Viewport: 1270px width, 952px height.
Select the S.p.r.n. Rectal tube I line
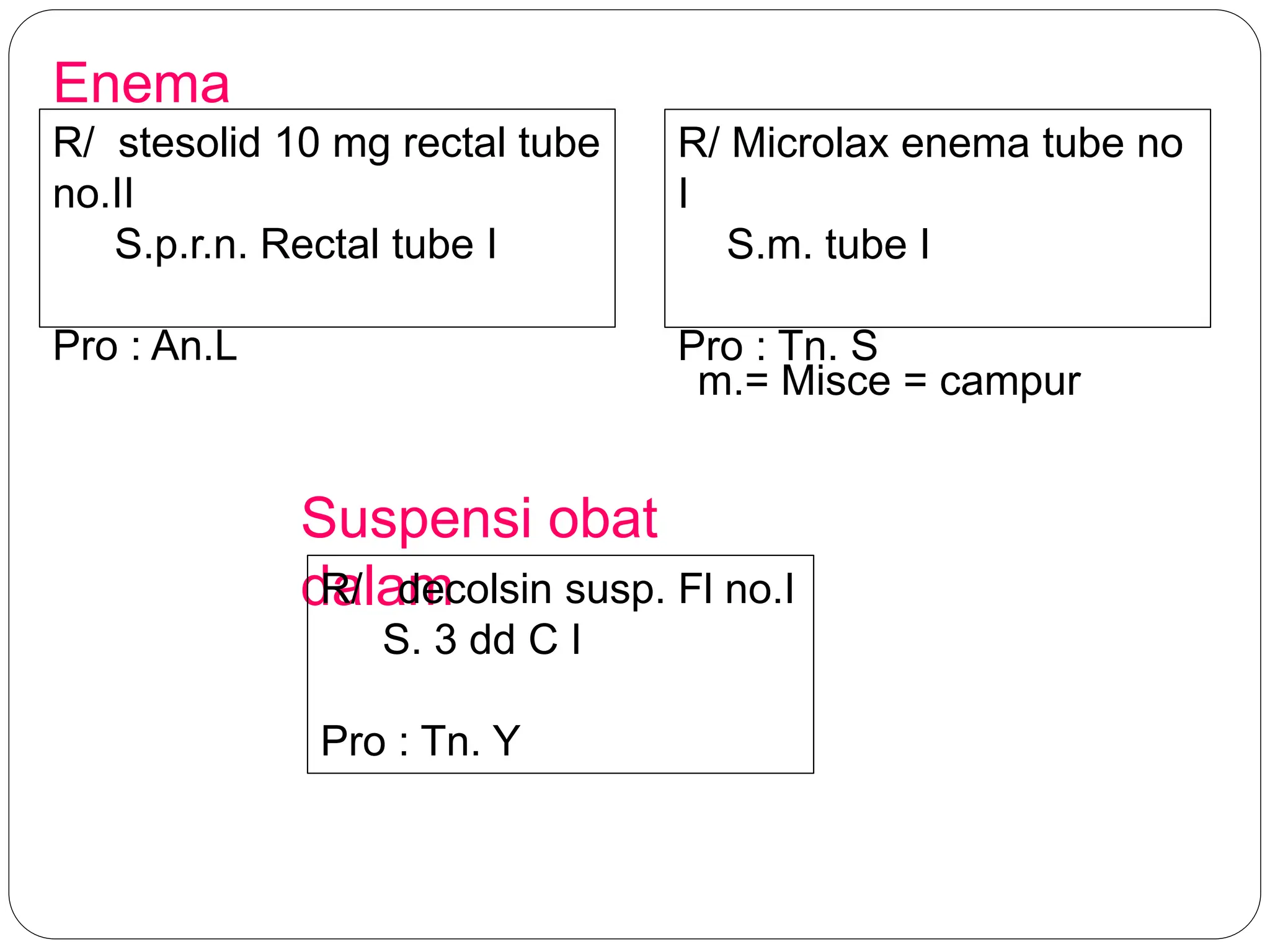306,244
